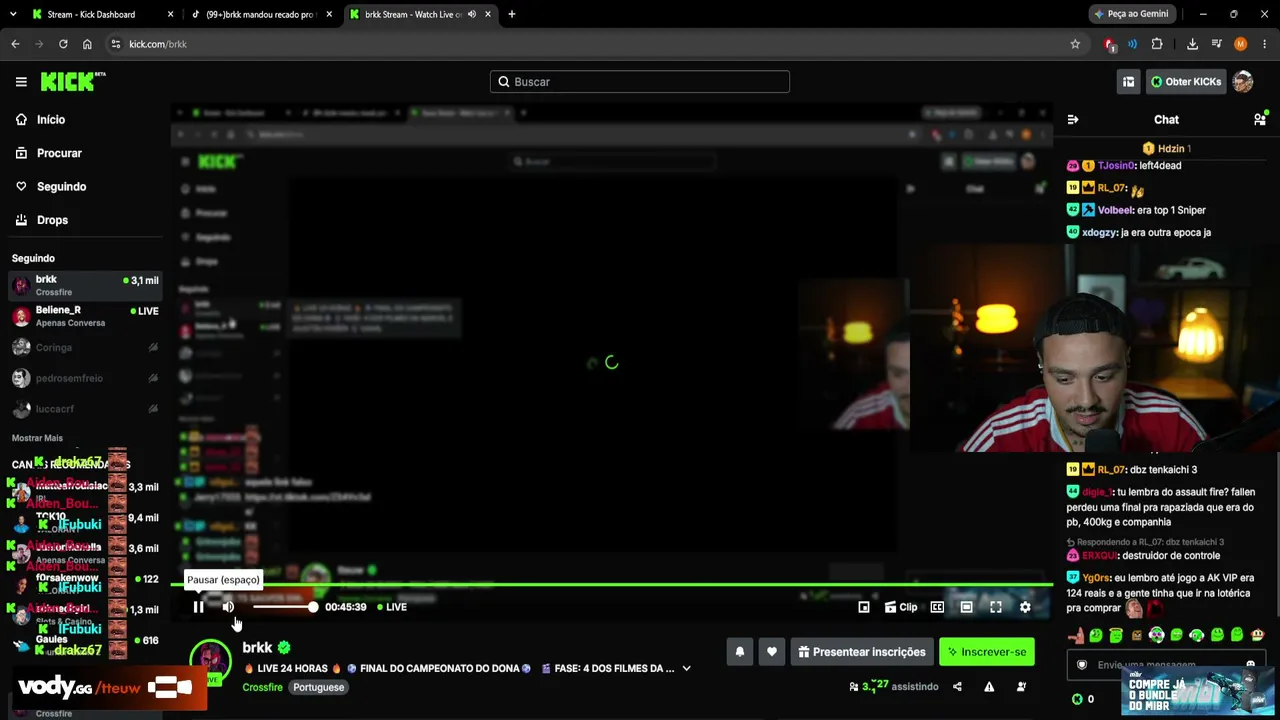The width and height of the screenshot is (1280, 720).
Task: Select the Portuguese language tag
Action: 318,687
